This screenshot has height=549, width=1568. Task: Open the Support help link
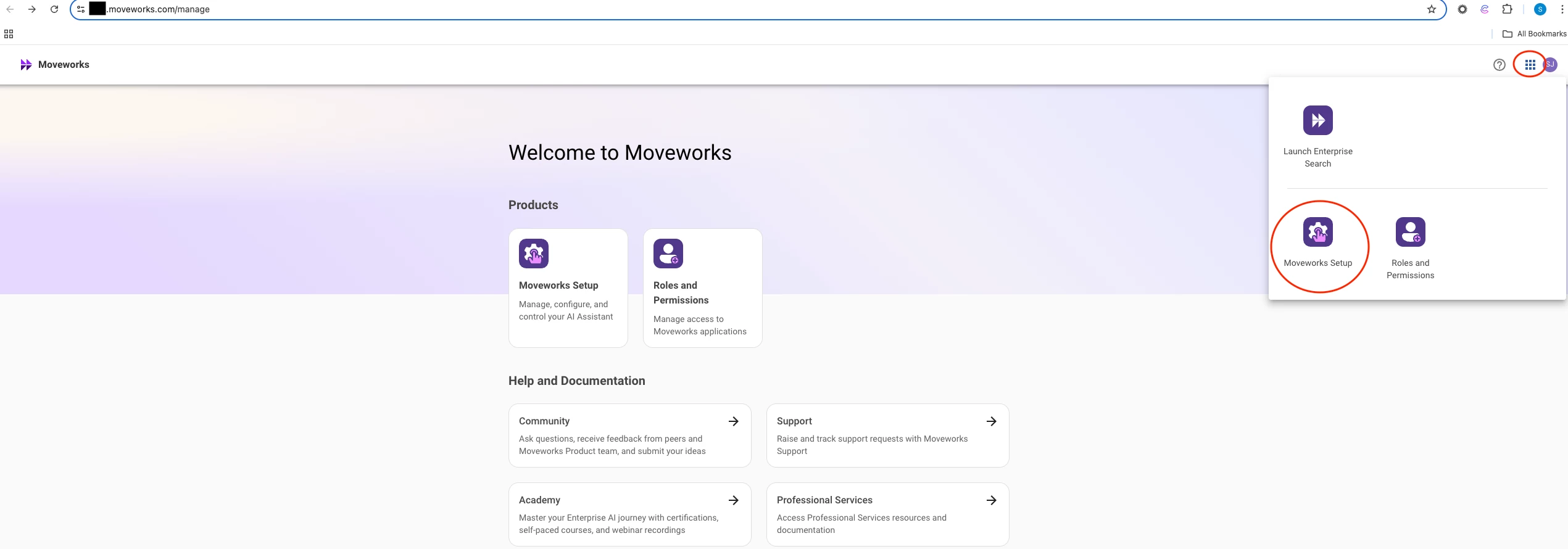(887, 435)
